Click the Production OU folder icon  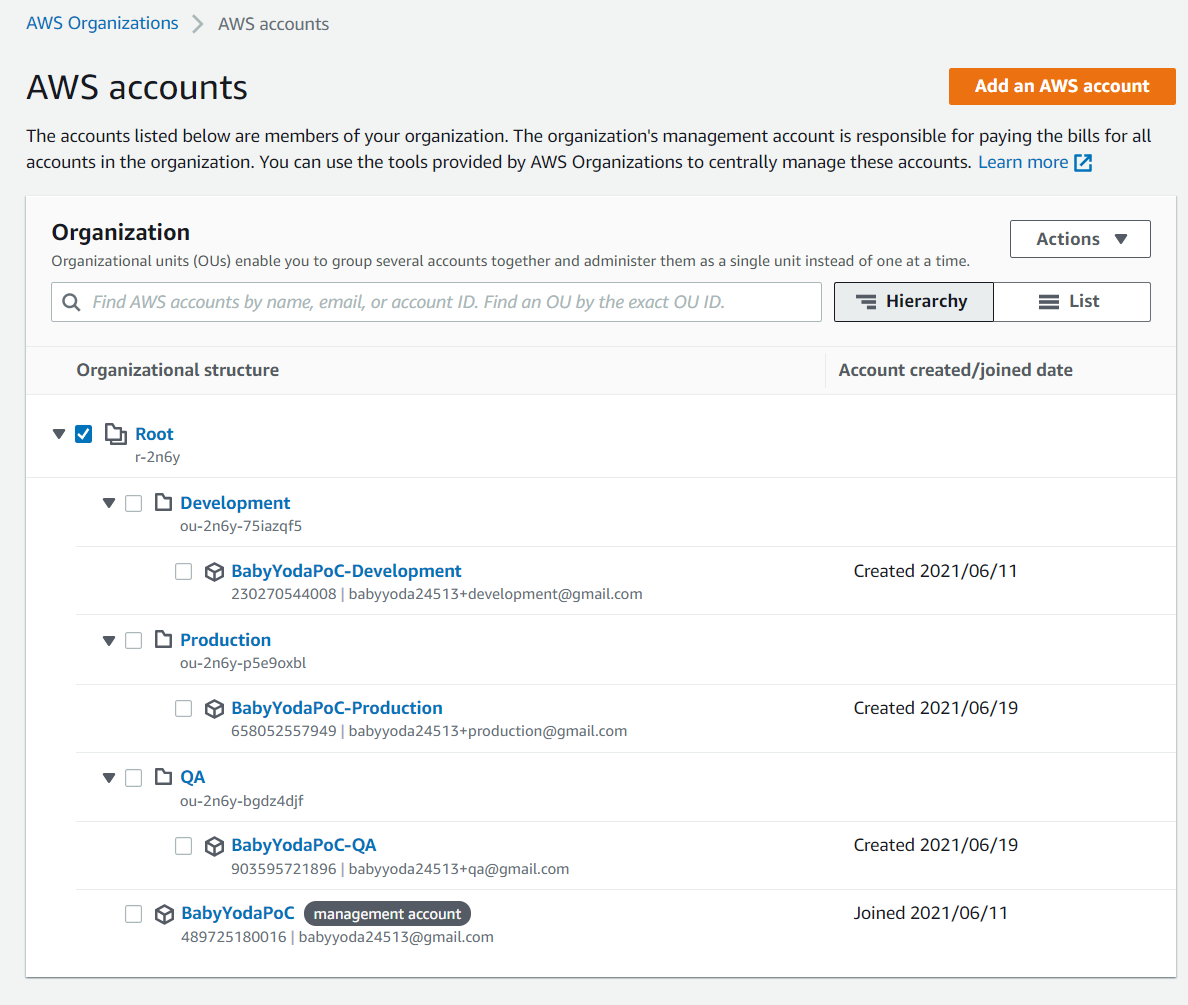click(163, 639)
